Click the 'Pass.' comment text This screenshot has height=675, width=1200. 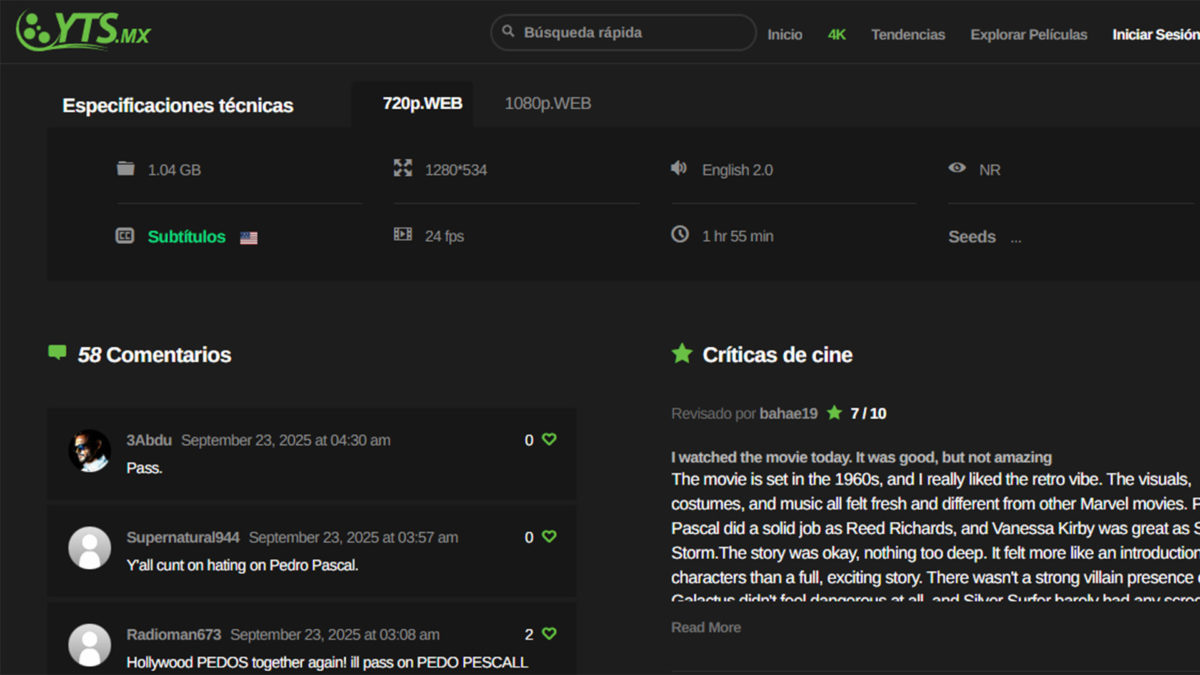(144, 467)
